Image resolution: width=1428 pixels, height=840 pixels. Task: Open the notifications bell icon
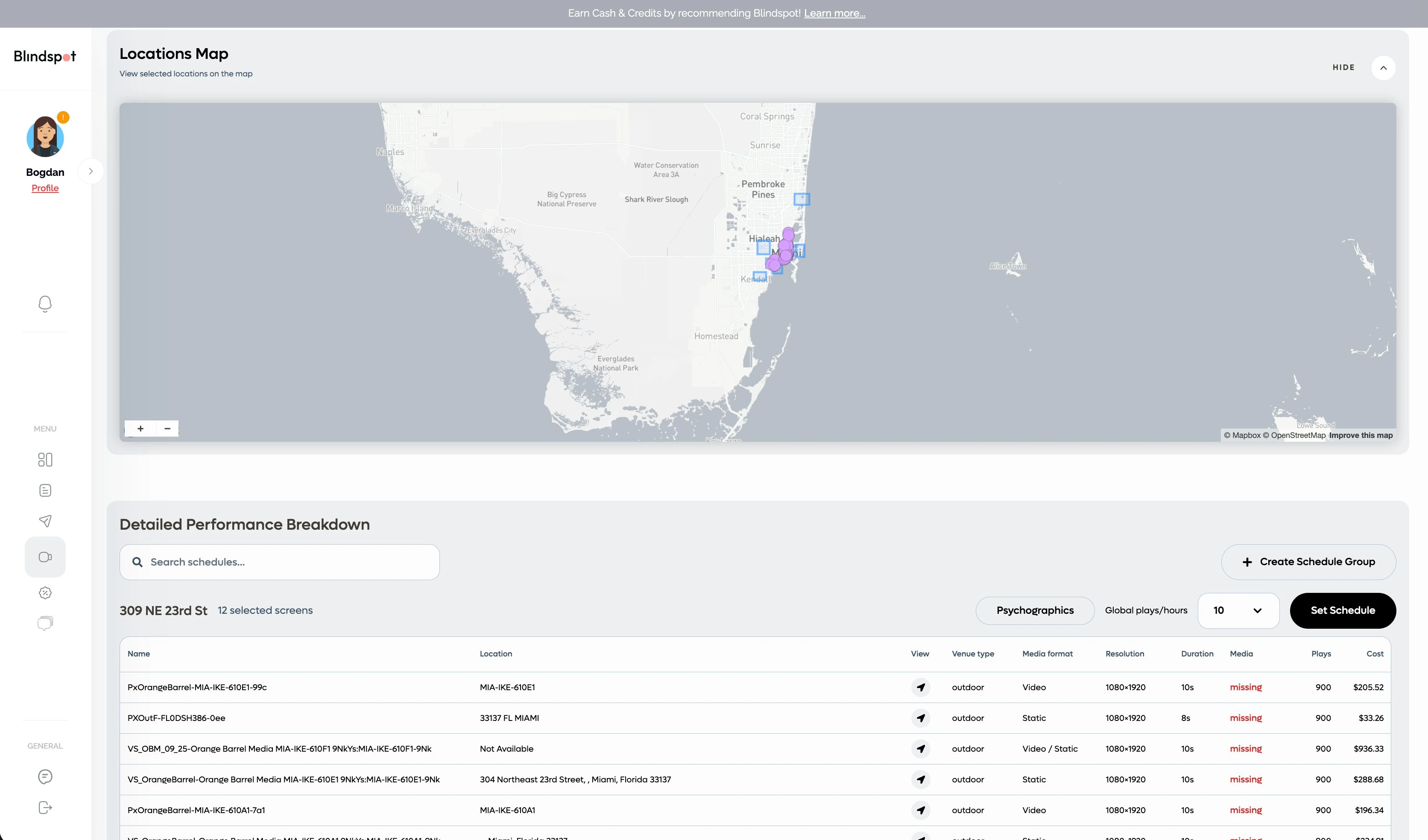click(45, 304)
